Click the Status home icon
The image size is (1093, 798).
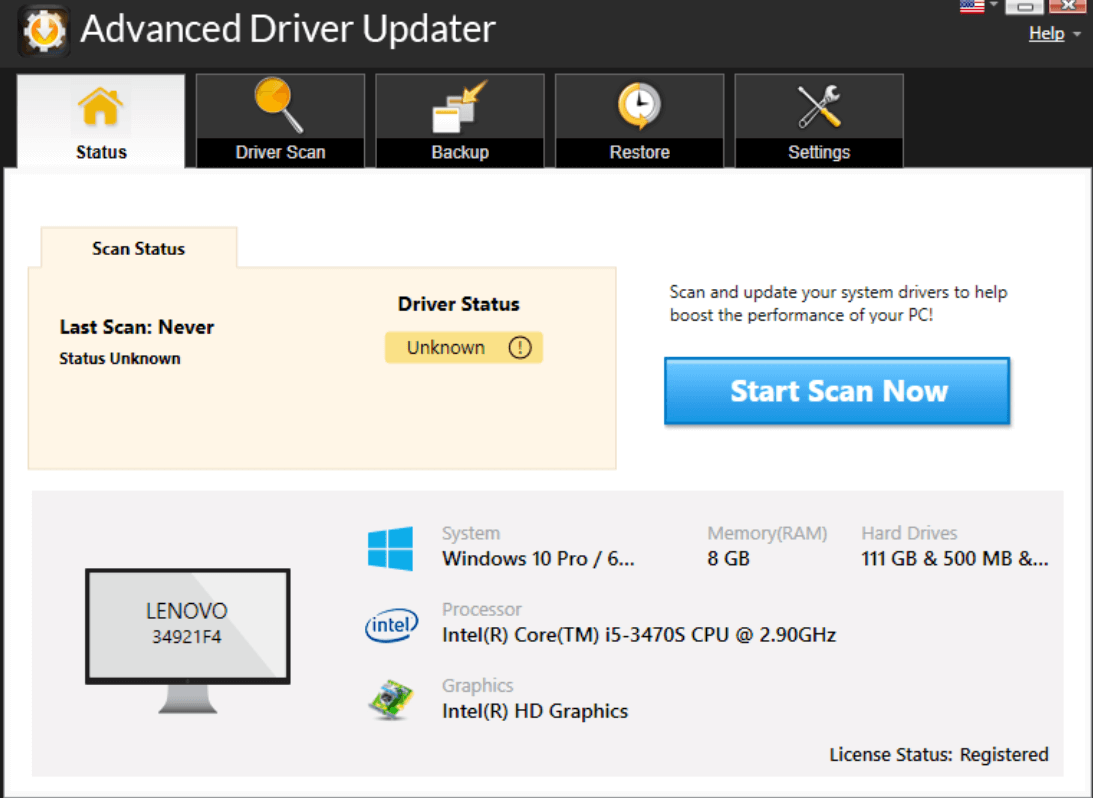[x=100, y=105]
